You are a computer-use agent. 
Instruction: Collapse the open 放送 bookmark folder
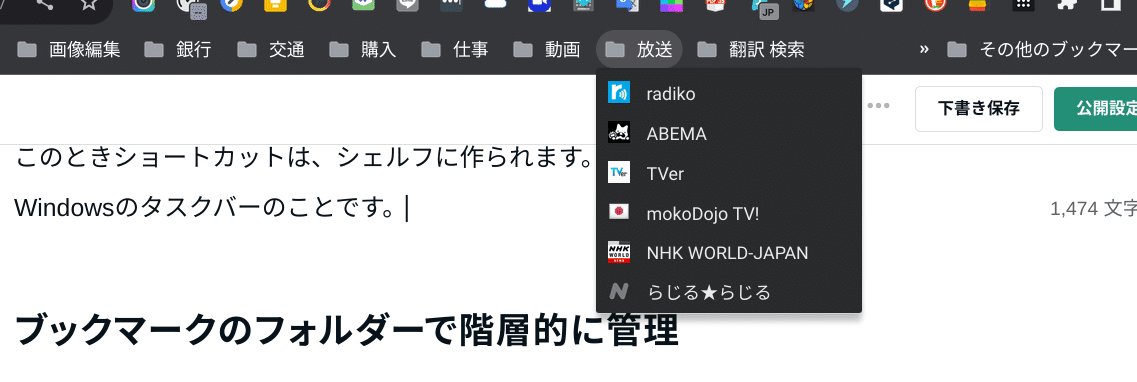(x=639, y=49)
